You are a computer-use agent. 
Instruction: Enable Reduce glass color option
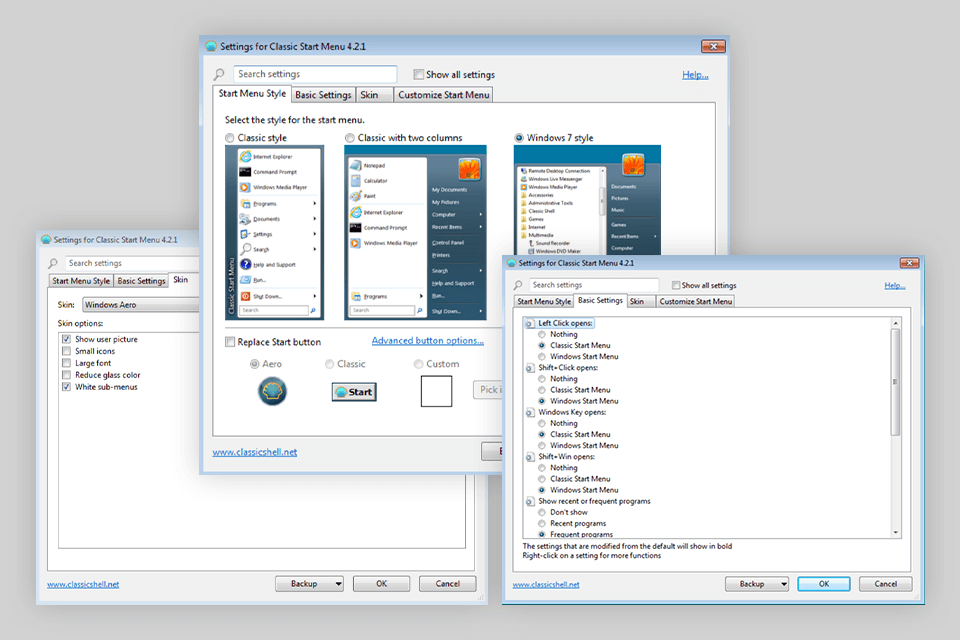[67, 375]
